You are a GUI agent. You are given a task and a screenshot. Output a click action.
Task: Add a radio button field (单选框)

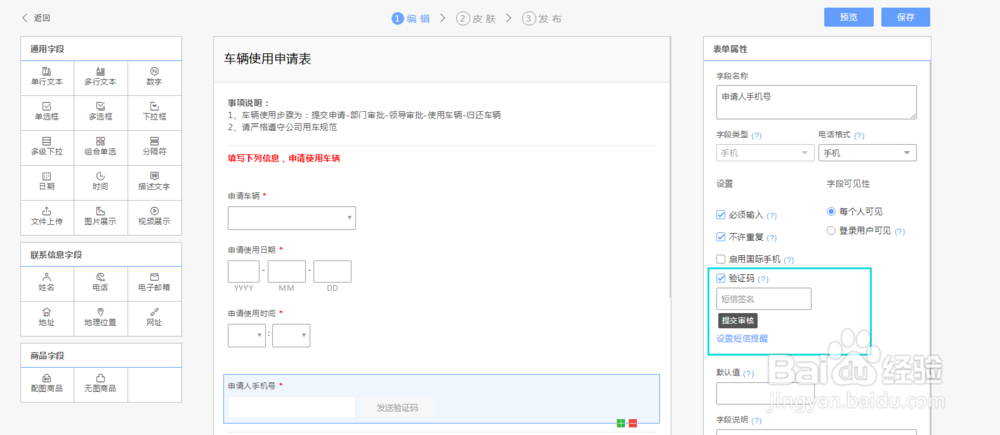point(47,112)
